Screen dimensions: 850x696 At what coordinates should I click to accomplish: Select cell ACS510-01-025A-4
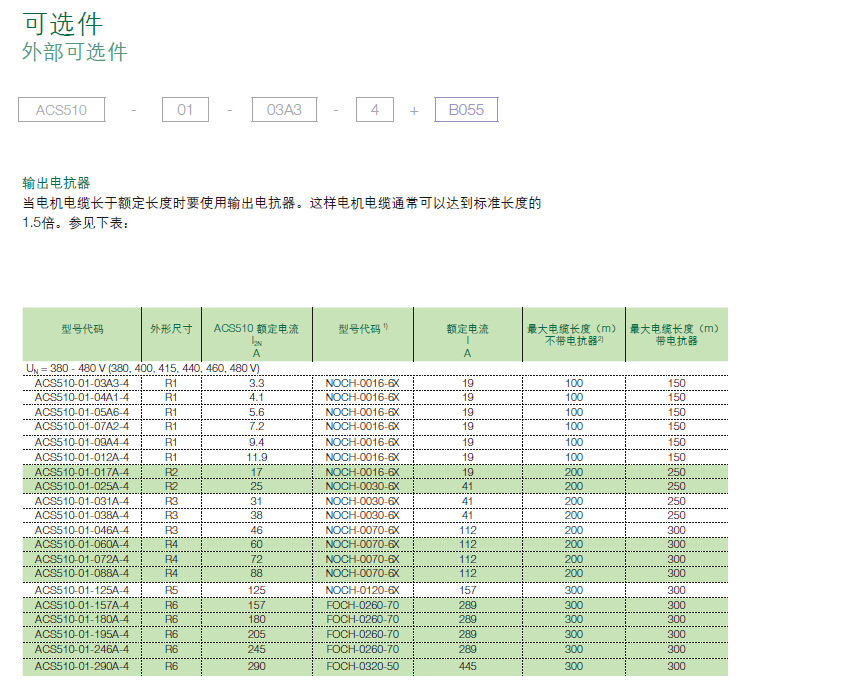pyautogui.click(x=82, y=486)
